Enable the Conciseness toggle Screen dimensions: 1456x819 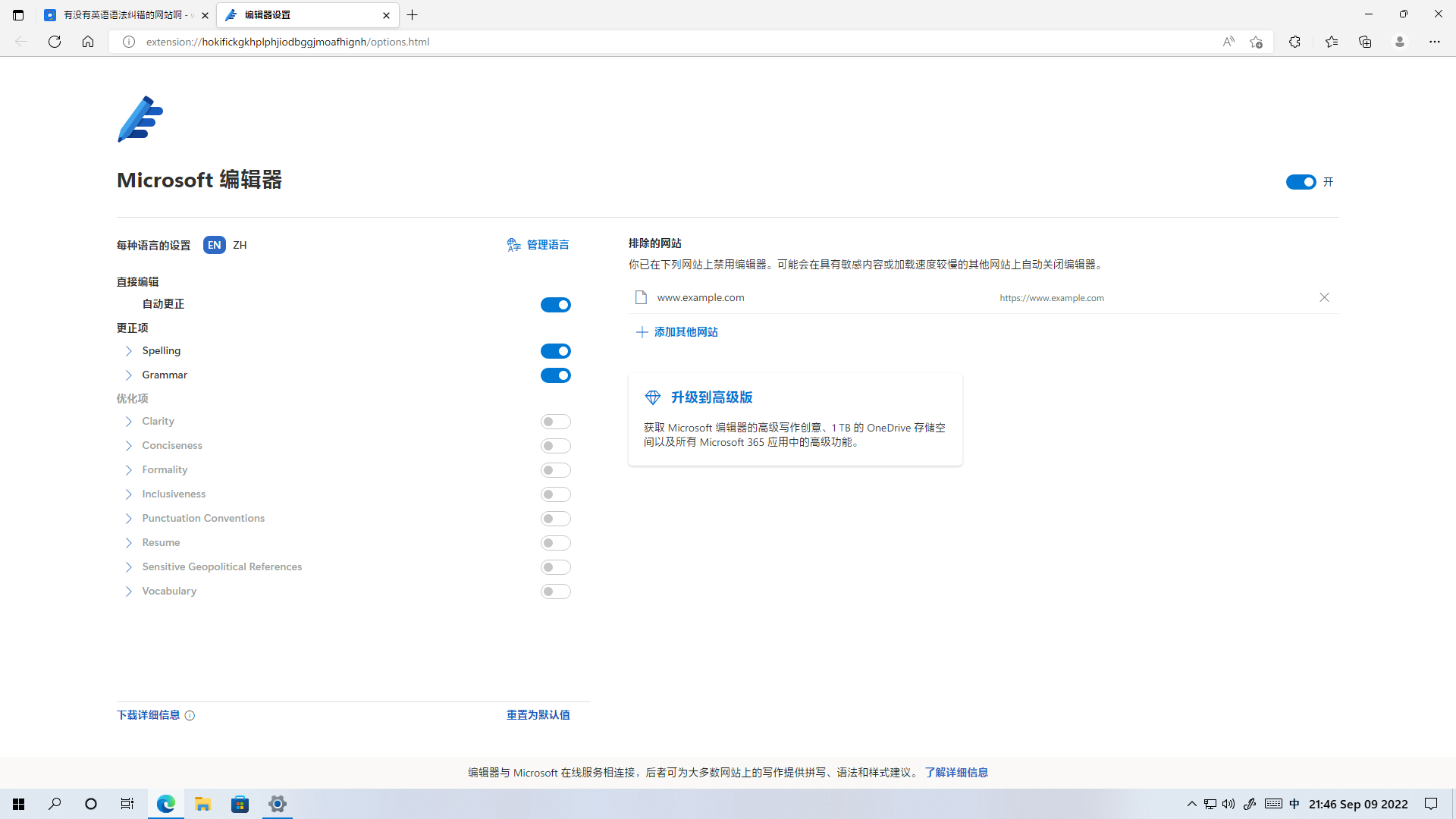[555, 446]
